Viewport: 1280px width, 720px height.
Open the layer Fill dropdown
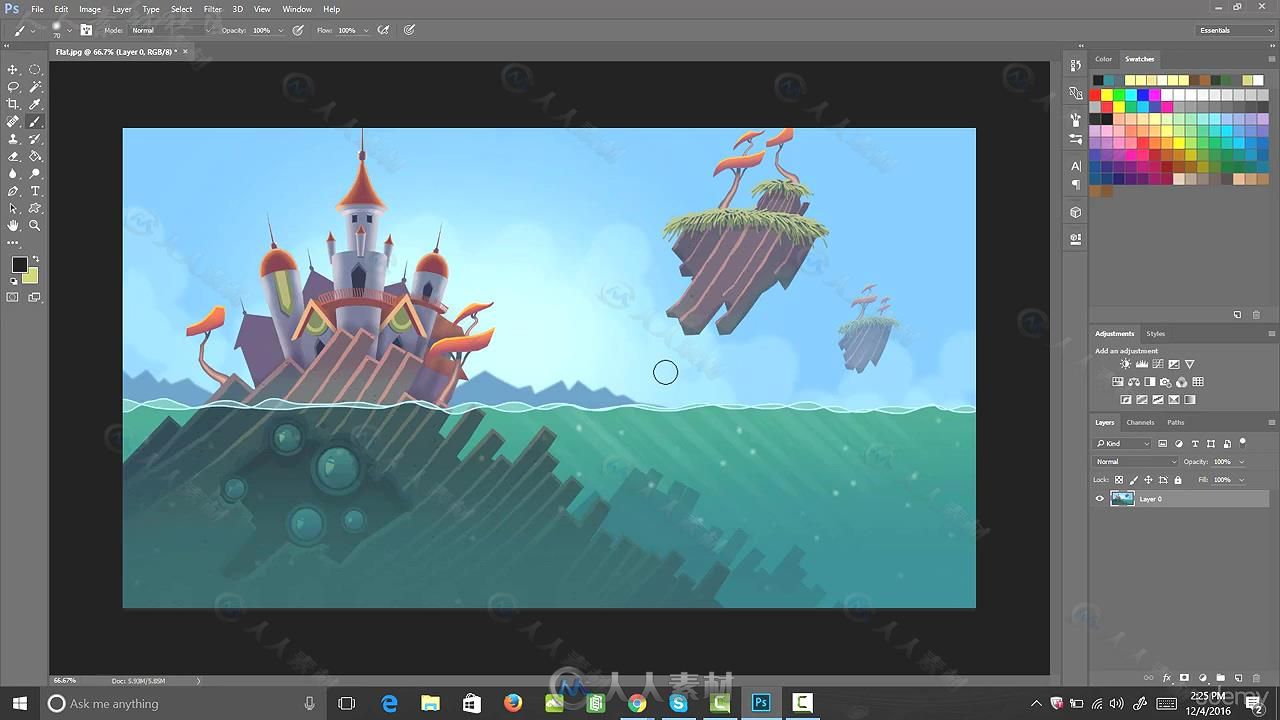point(1241,480)
